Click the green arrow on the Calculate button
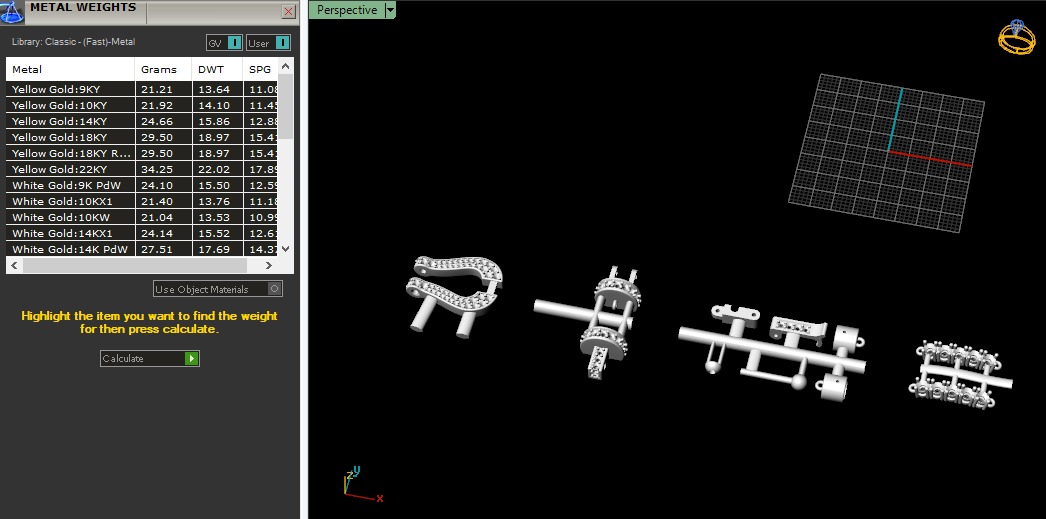 tap(191, 358)
